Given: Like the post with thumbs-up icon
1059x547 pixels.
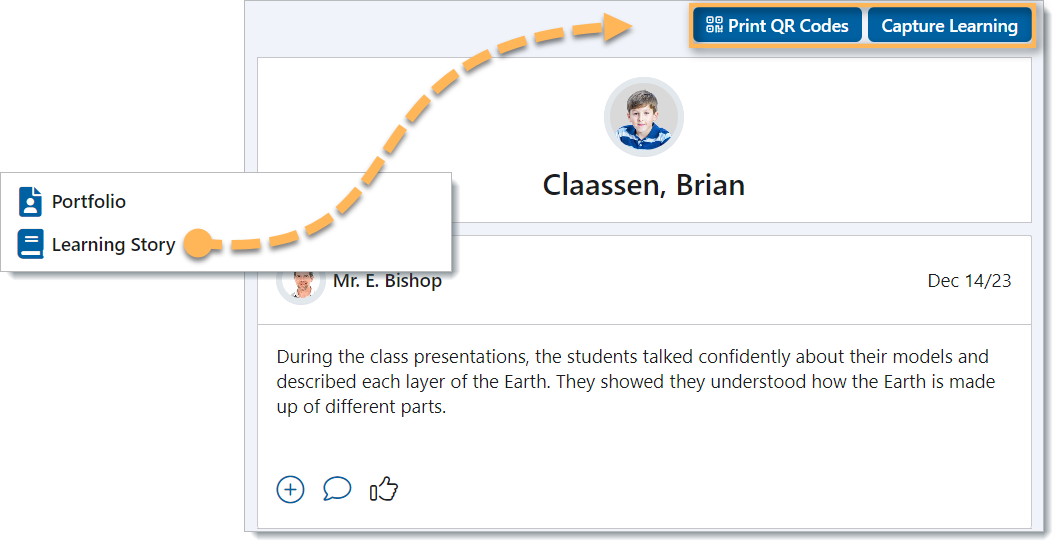Looking at the screenshot, I should [384, 488].
